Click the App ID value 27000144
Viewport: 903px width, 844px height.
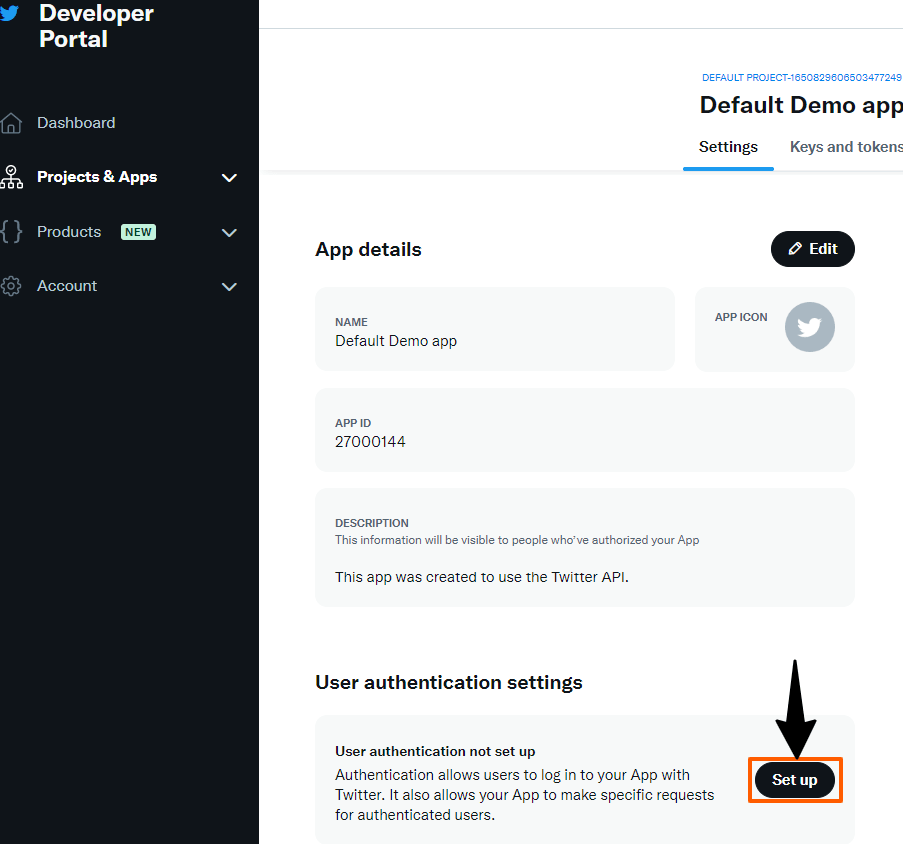(370, 442)
